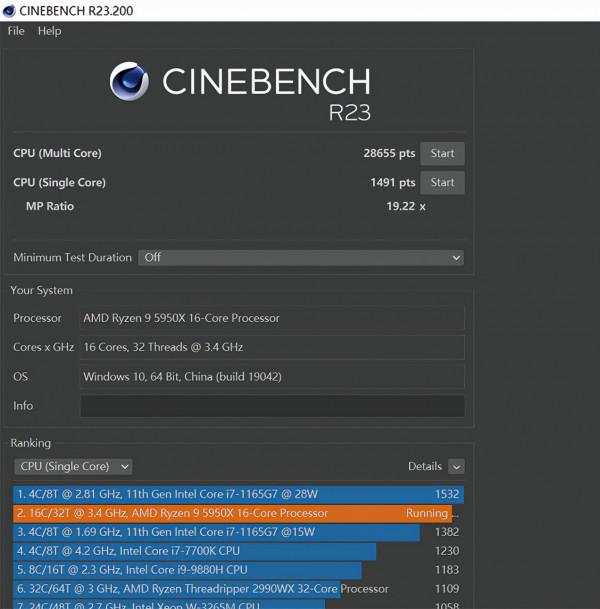Click the Processor name field

[272, 319]
